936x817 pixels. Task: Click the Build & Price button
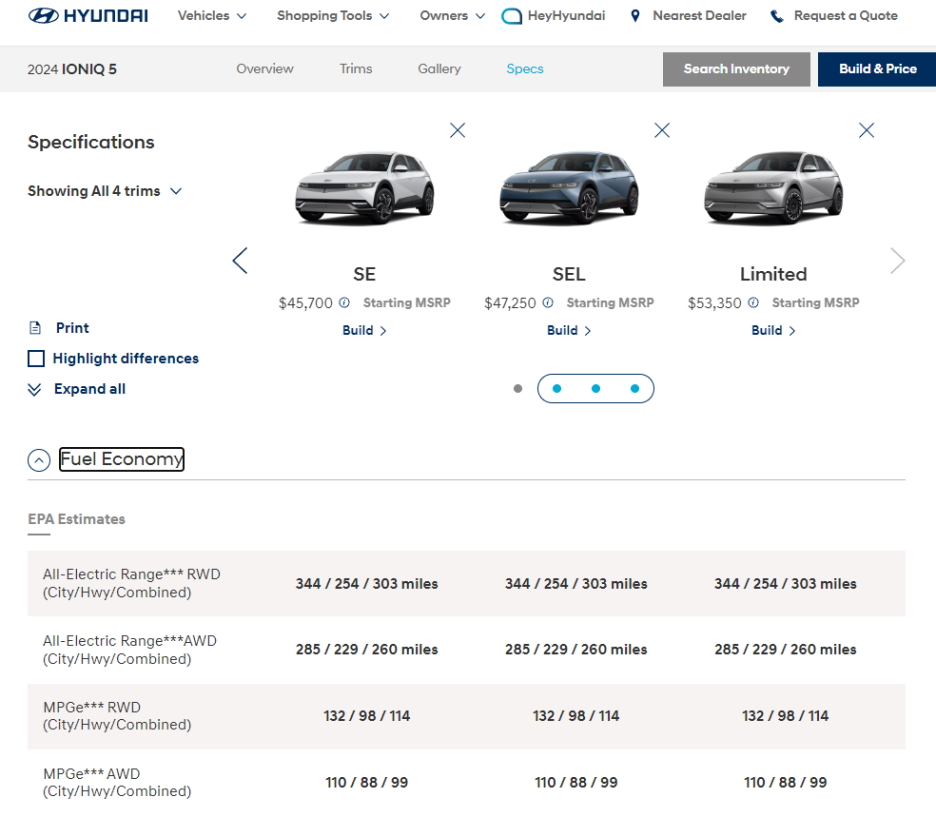click(x=877, y=69)
